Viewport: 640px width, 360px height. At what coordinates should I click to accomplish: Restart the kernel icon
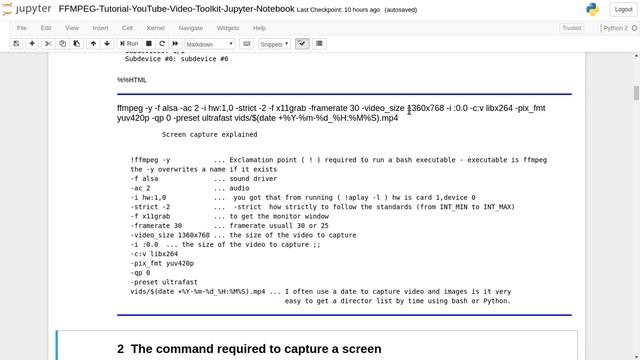(x=162, y=44)
